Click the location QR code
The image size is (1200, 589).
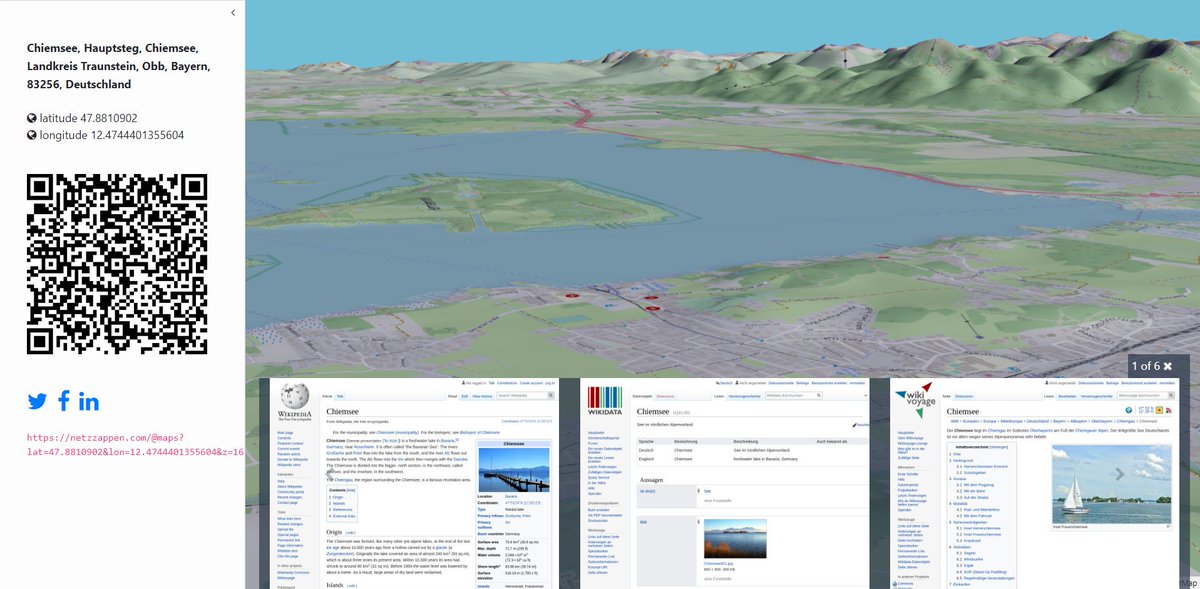click(x=117, y=264)
